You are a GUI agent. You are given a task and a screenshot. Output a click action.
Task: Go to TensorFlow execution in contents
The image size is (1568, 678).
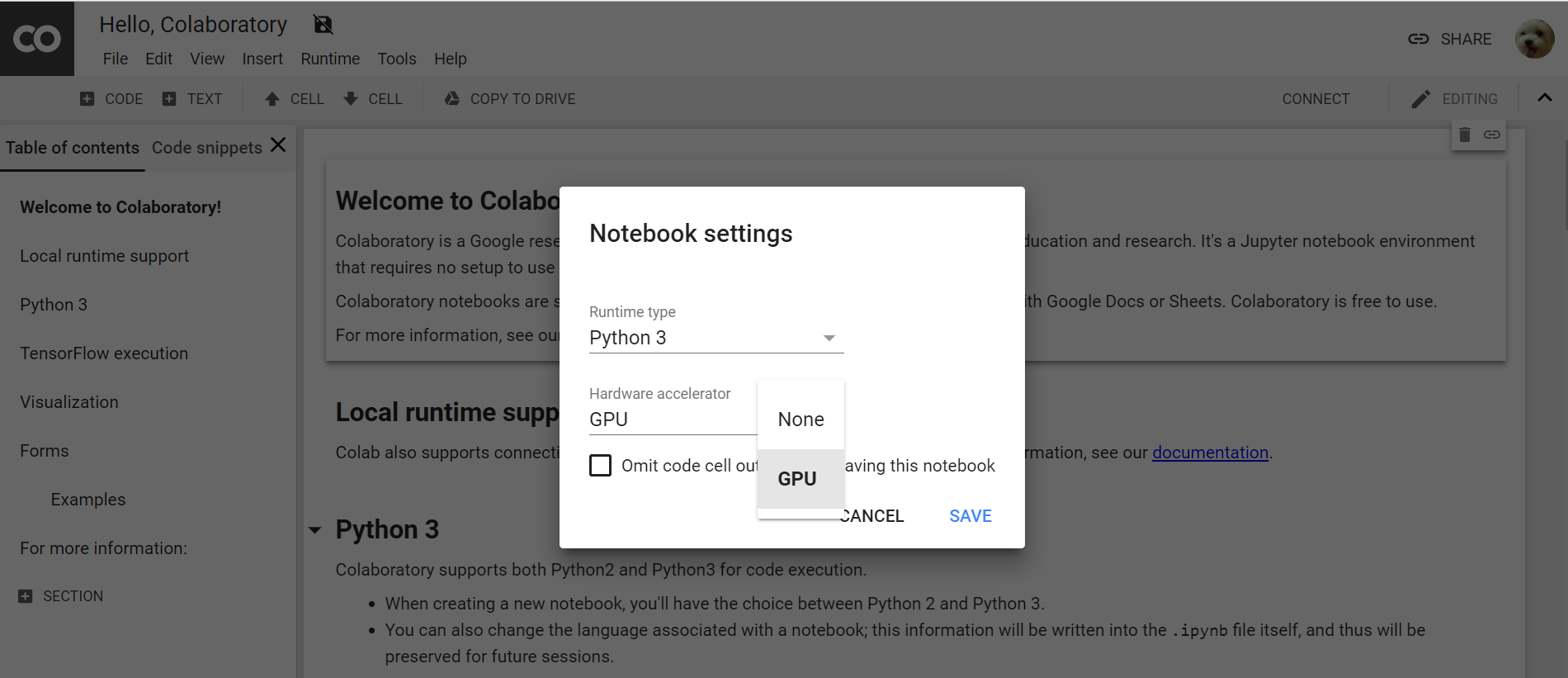(104, 353)
